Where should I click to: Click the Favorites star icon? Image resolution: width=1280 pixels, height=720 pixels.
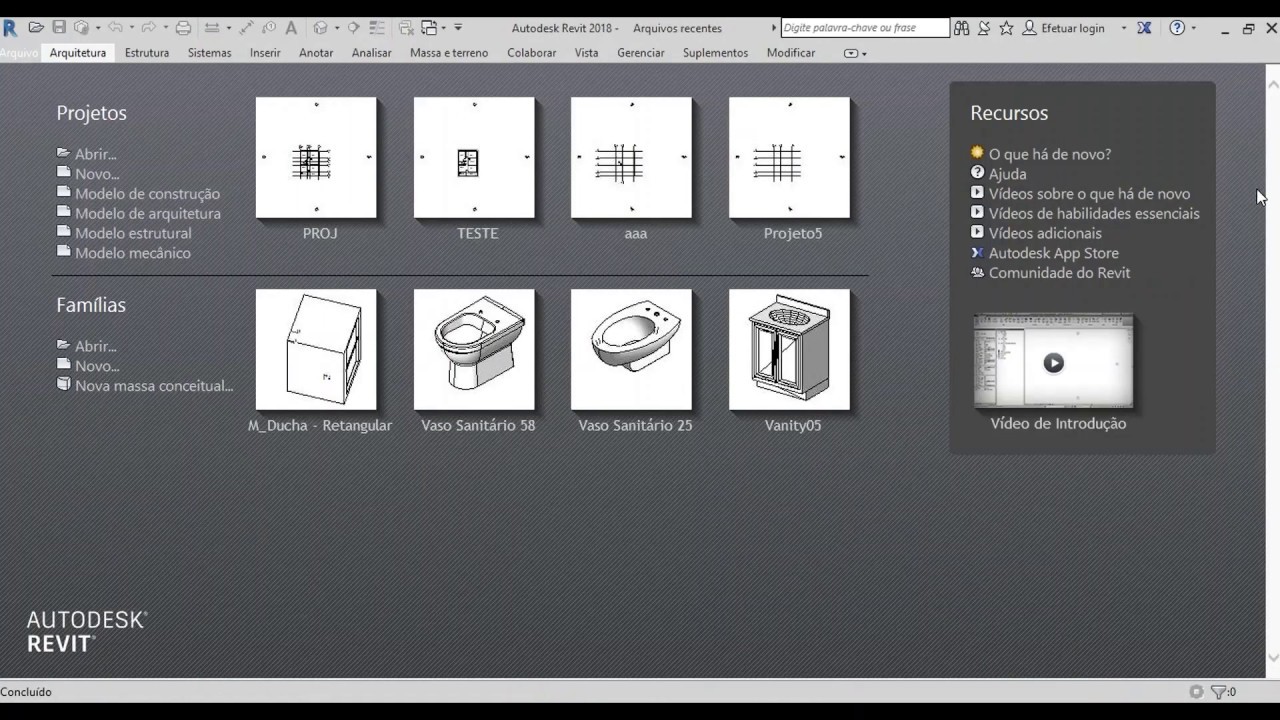(x=1006, y=28)
